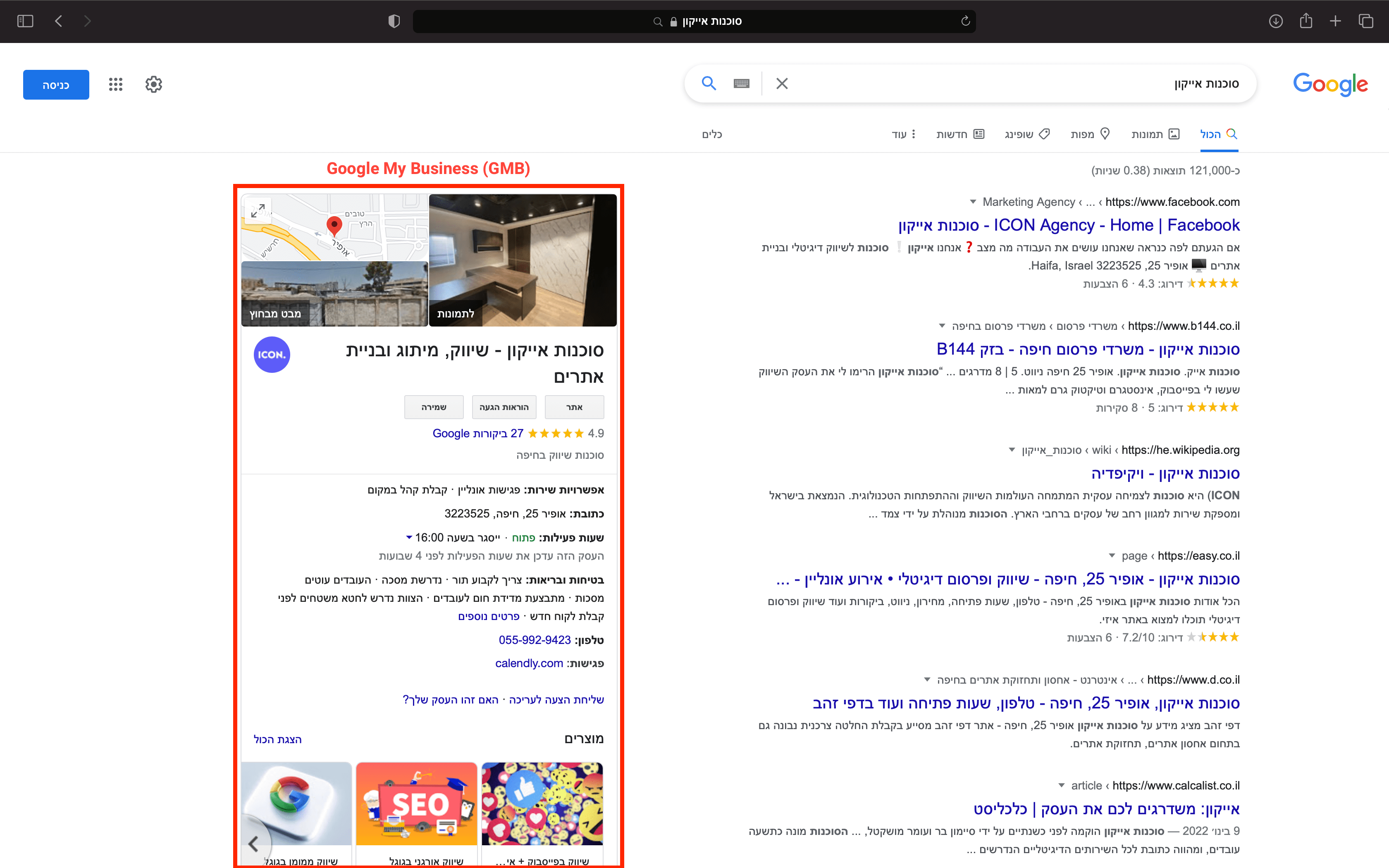The image size is (1389, 868).
Task: Open a new tab with the plus icon
Action: [1336, 21]
